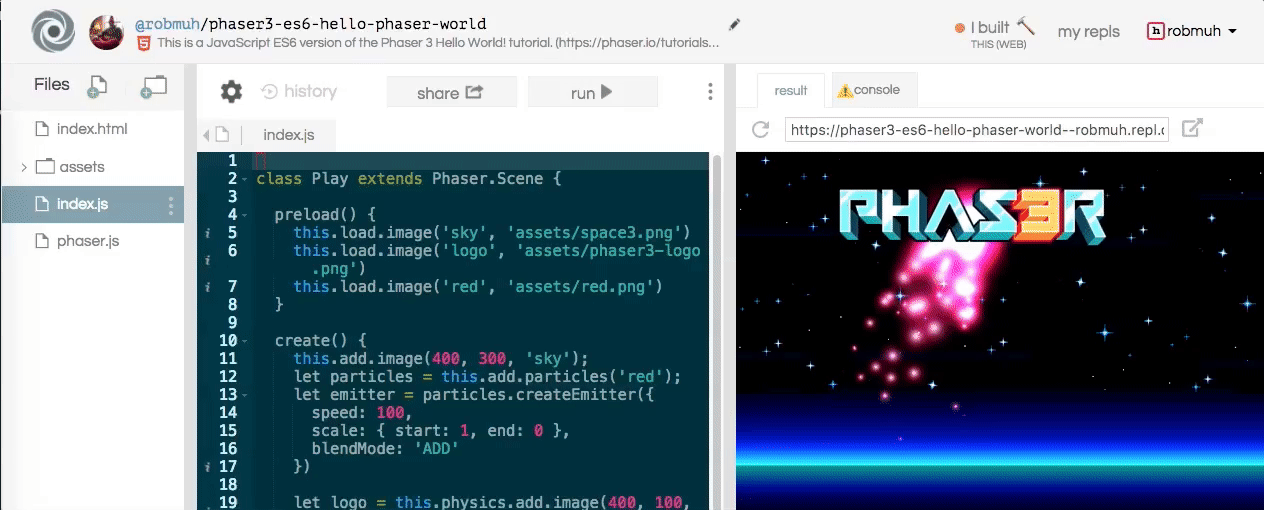Click the run button
Screen dimensions: 1264x510
593,92
